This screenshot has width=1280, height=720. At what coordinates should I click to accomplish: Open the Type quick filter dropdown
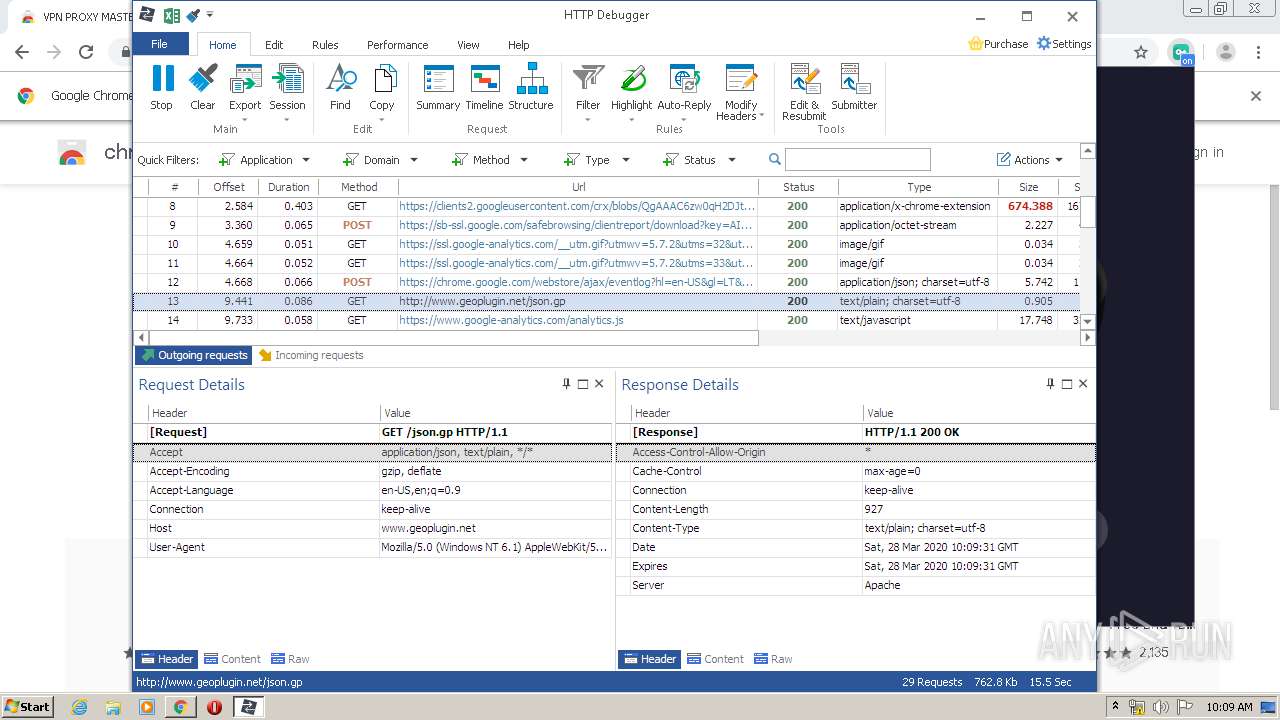597,160
